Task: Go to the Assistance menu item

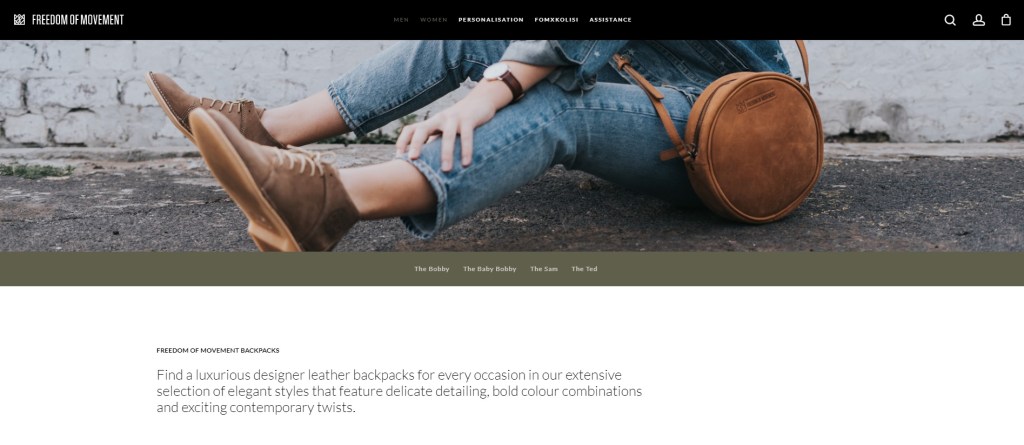Action: point(611,20)
